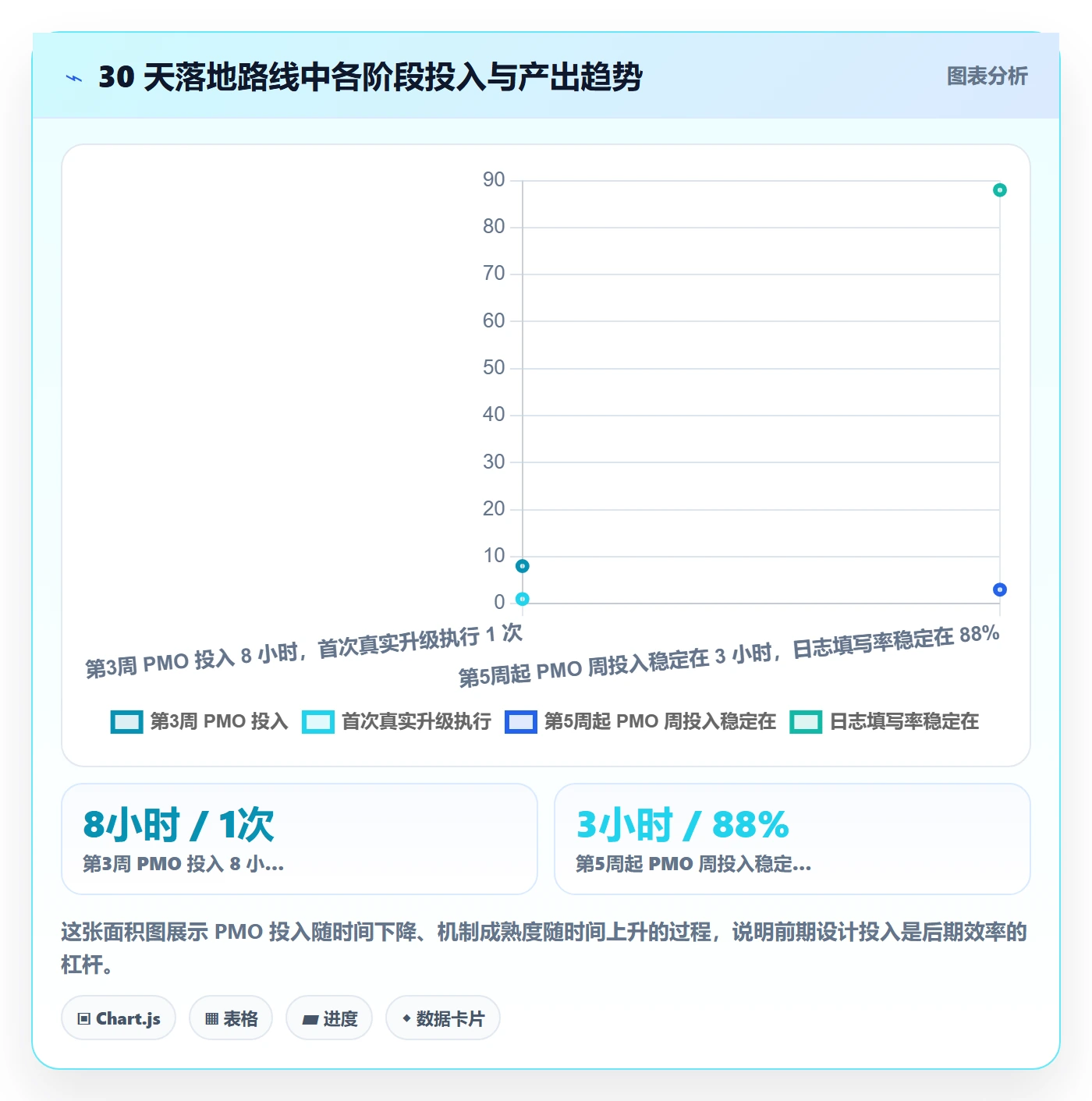Image resolution: width=1092 pixels, height=1101 pixels.
Task: Click the dark teal data point at 8
Action: (x=523, y=566)
